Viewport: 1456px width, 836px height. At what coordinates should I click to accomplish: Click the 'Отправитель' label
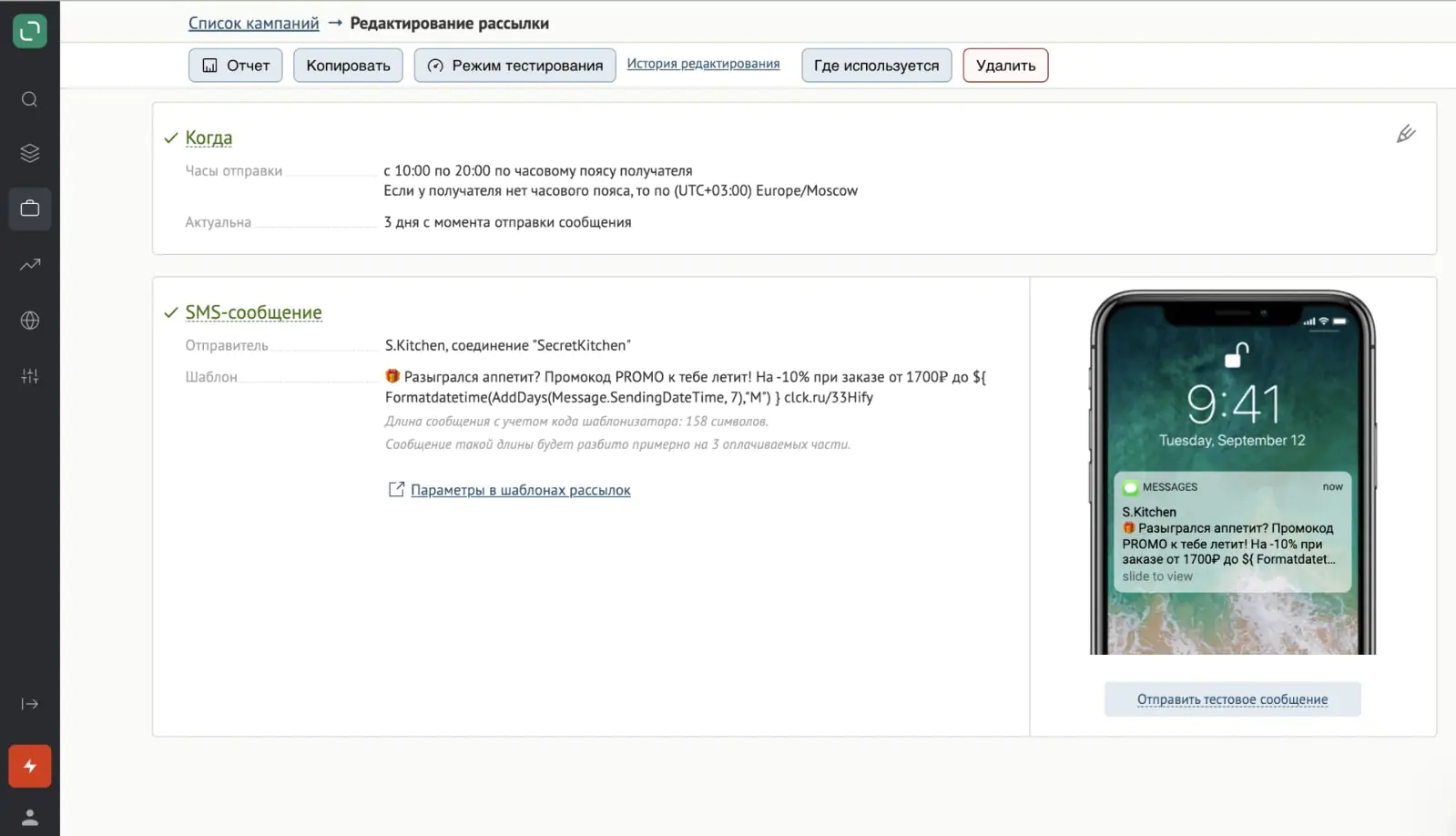coord(227,346)
